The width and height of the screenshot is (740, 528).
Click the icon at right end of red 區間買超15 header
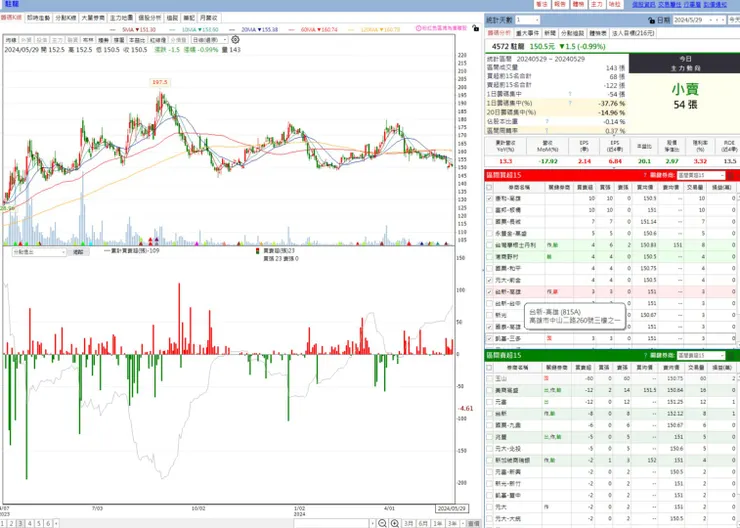[x=732, y=175]
